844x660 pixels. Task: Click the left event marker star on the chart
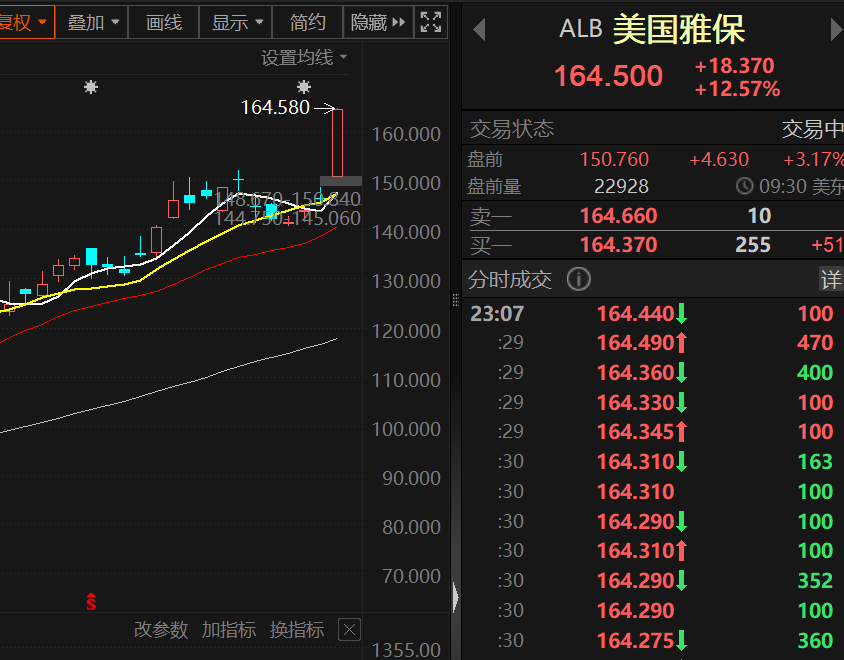click(91, 87)
